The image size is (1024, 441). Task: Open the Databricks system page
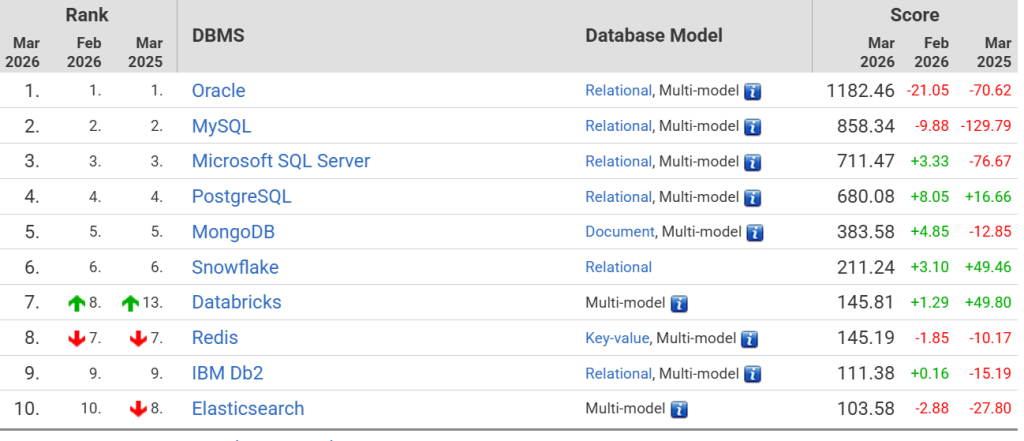(236, 302)
